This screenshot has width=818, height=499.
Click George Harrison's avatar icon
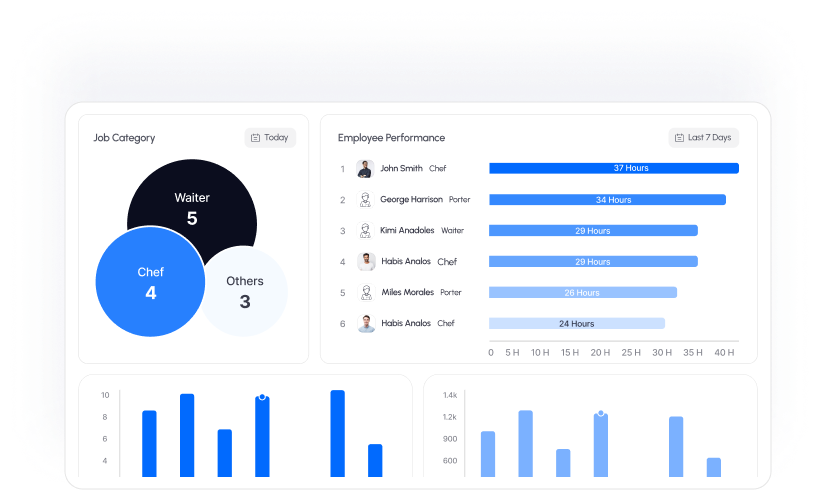click(365, 200)
